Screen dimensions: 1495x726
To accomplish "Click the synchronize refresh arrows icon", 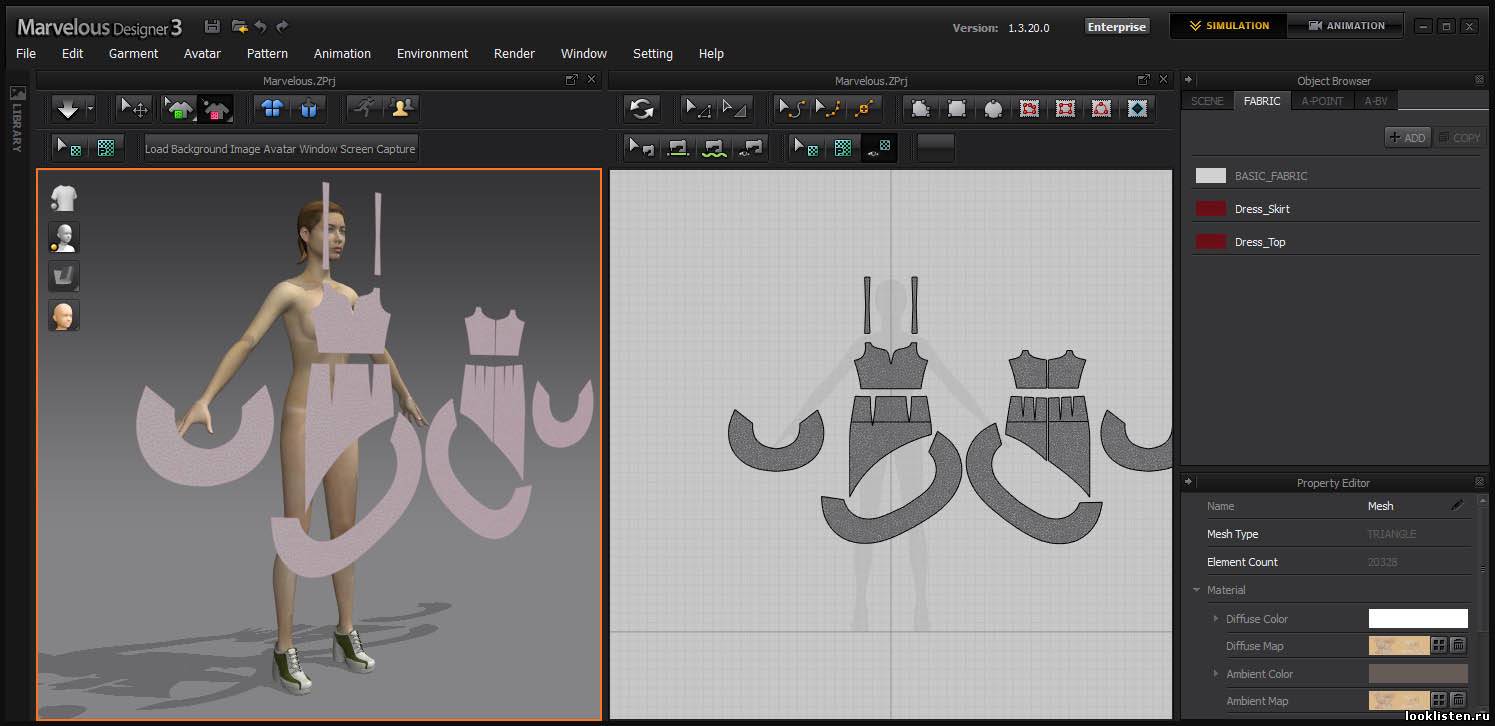I will pyautogui.click(x=642, y=109).
